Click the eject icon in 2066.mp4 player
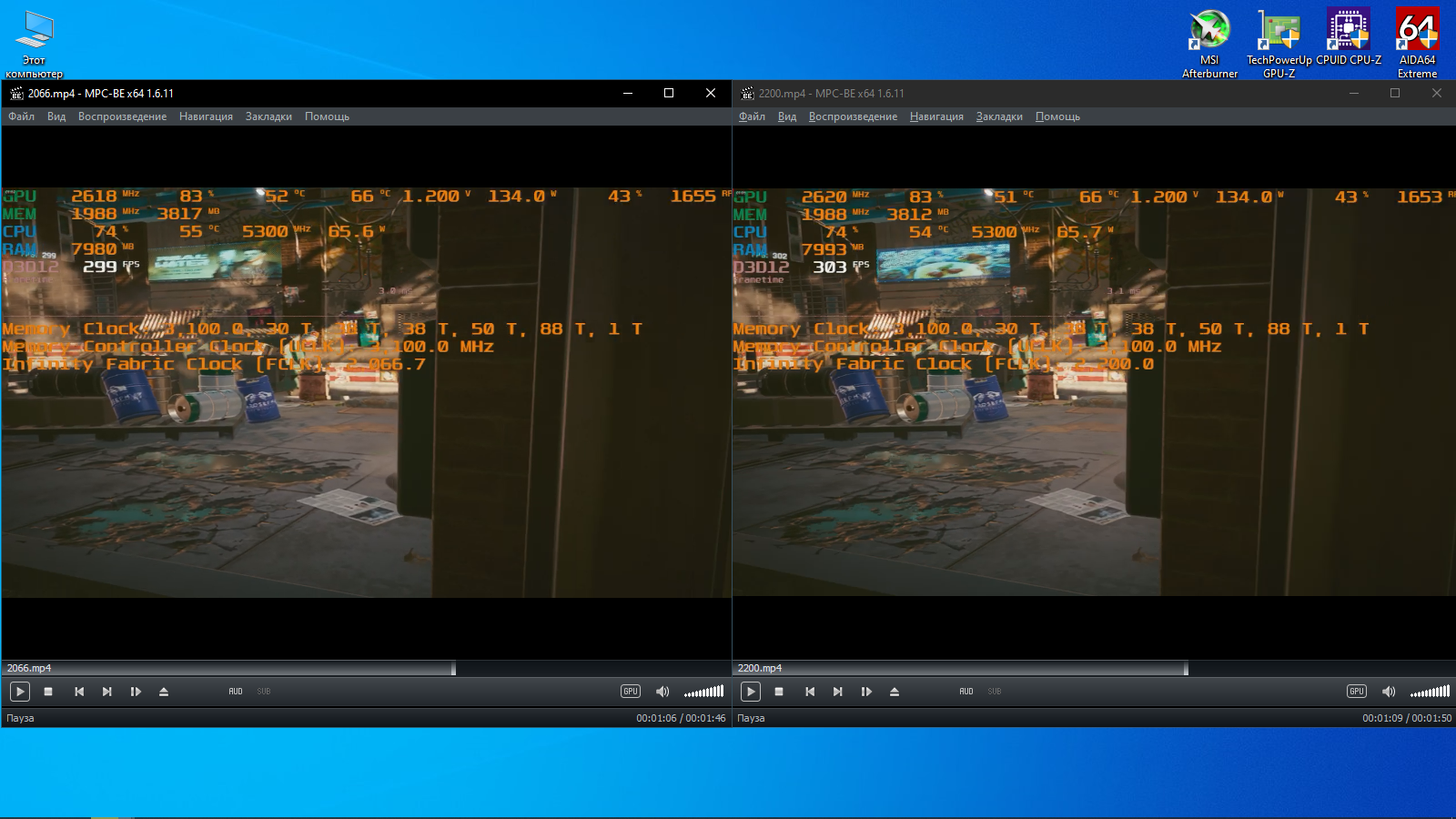 coord(164,692)
